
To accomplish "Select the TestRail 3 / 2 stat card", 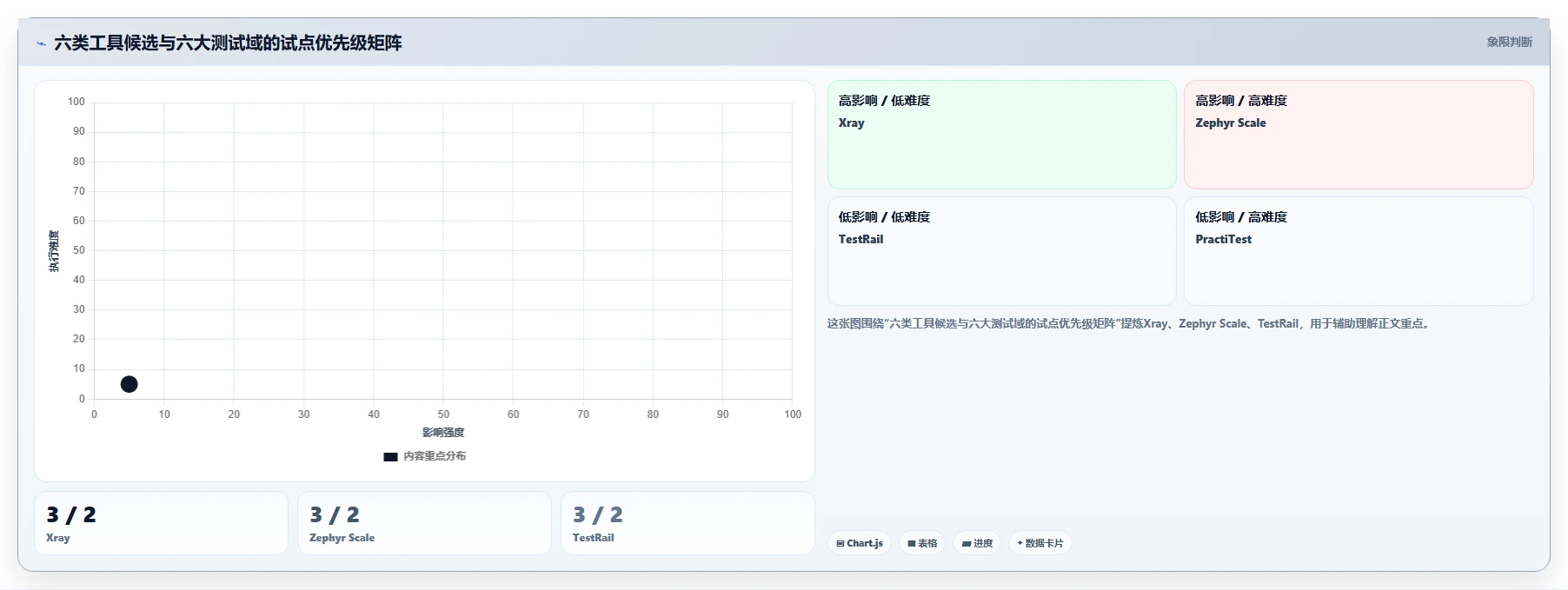I will (688, 523).
